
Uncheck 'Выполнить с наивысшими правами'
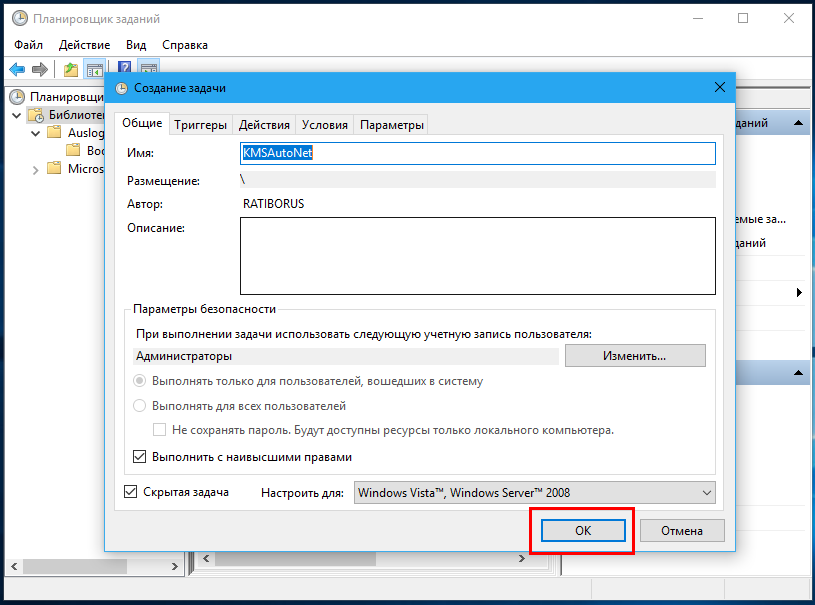point(139,457)
